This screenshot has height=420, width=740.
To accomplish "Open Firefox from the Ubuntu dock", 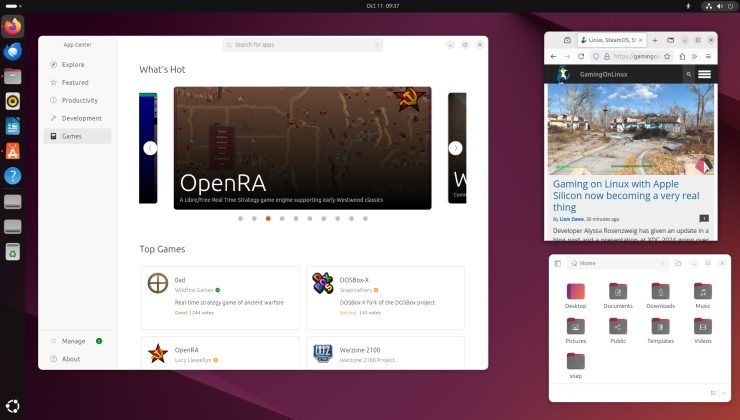I will point(13,26).
